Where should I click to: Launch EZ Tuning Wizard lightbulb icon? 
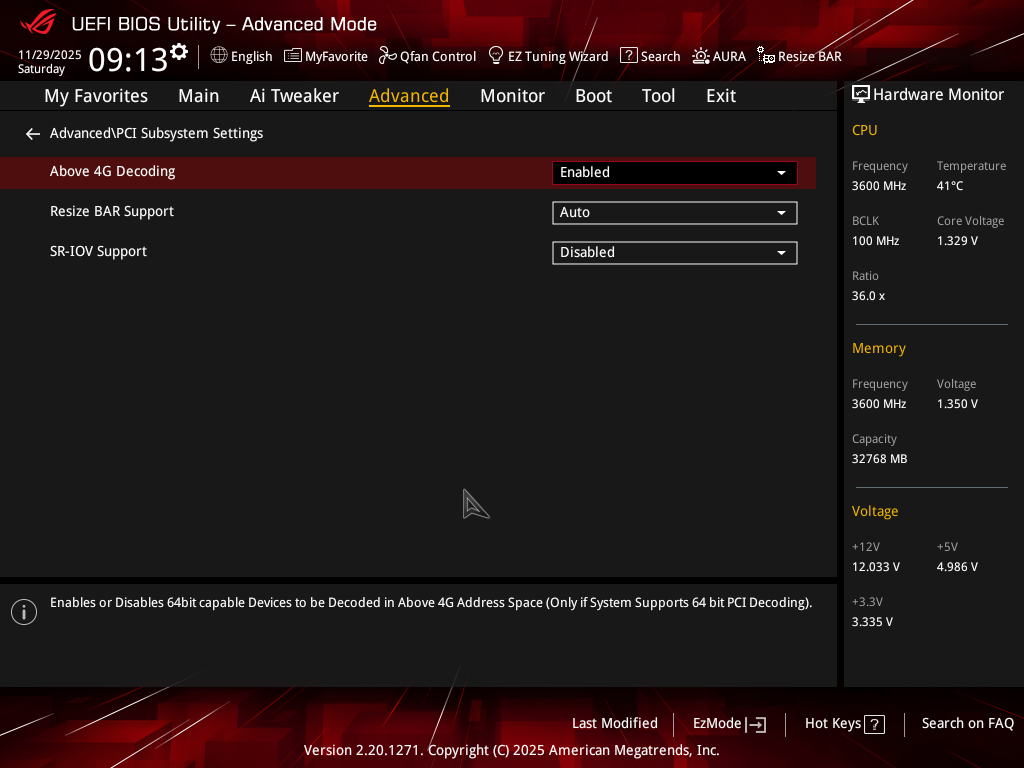pyautogui.click(x=496, y=56)
